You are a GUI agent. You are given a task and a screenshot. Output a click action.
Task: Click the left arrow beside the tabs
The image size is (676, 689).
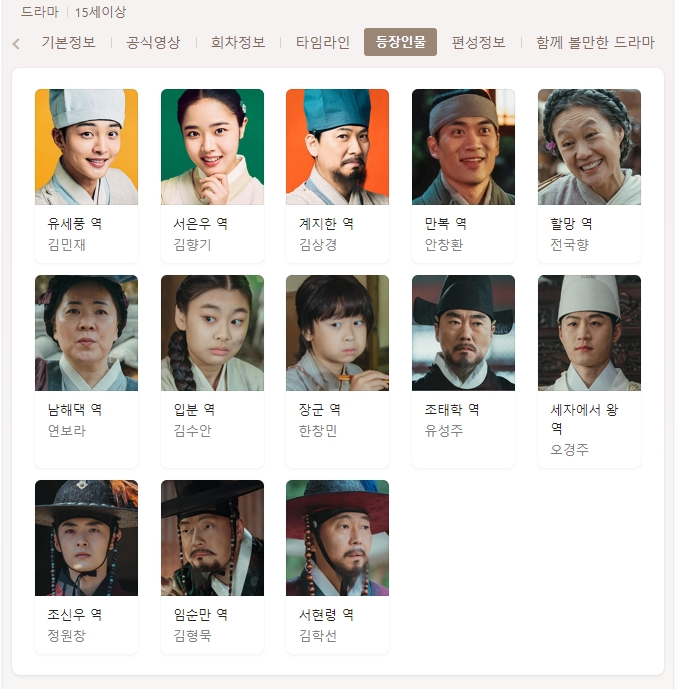point(16,44)
